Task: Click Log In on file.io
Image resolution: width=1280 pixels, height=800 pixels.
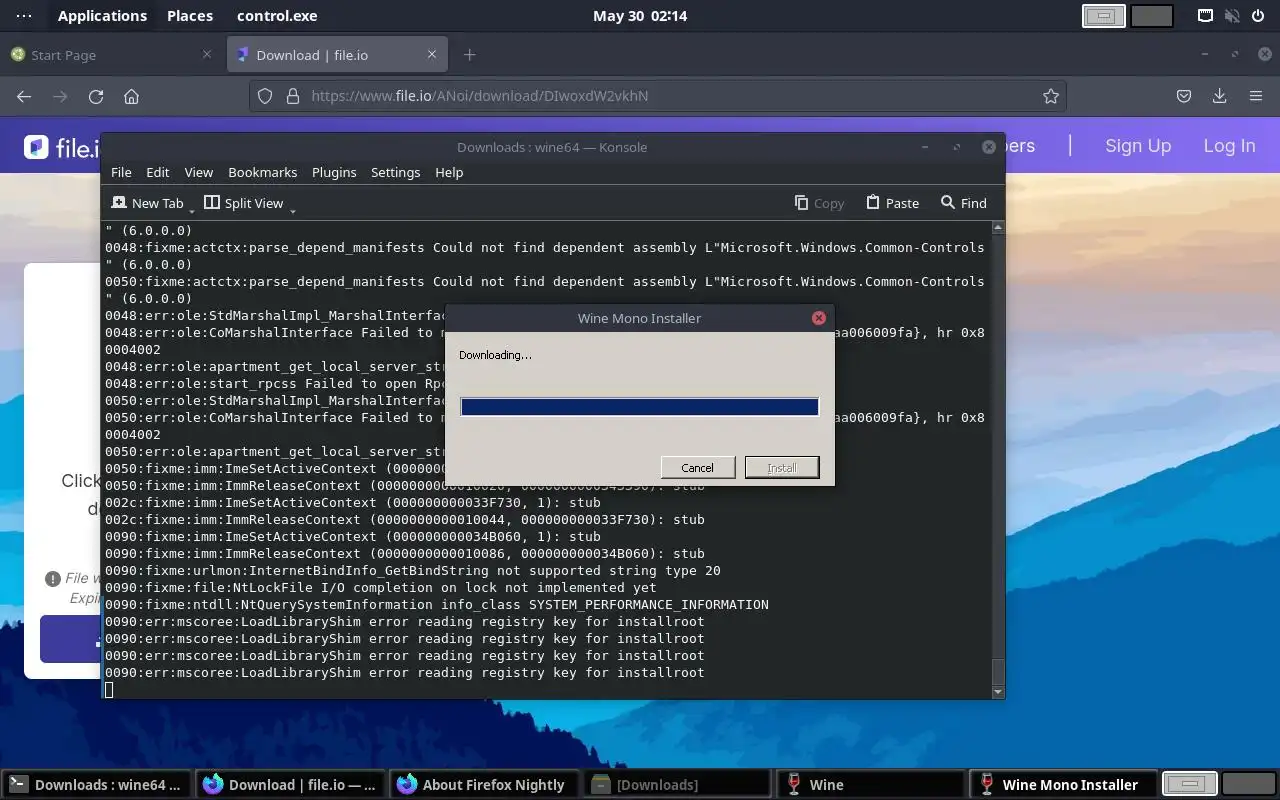Action: (1229, 146)
